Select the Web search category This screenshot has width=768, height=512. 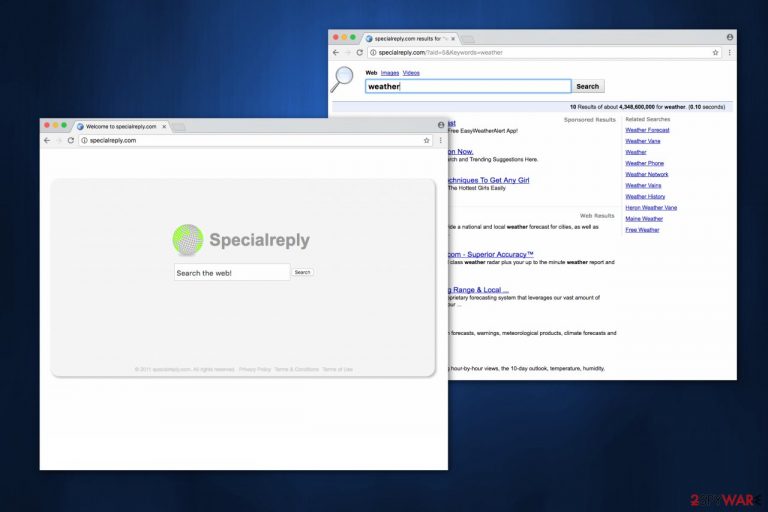click(x=371, y=73)
